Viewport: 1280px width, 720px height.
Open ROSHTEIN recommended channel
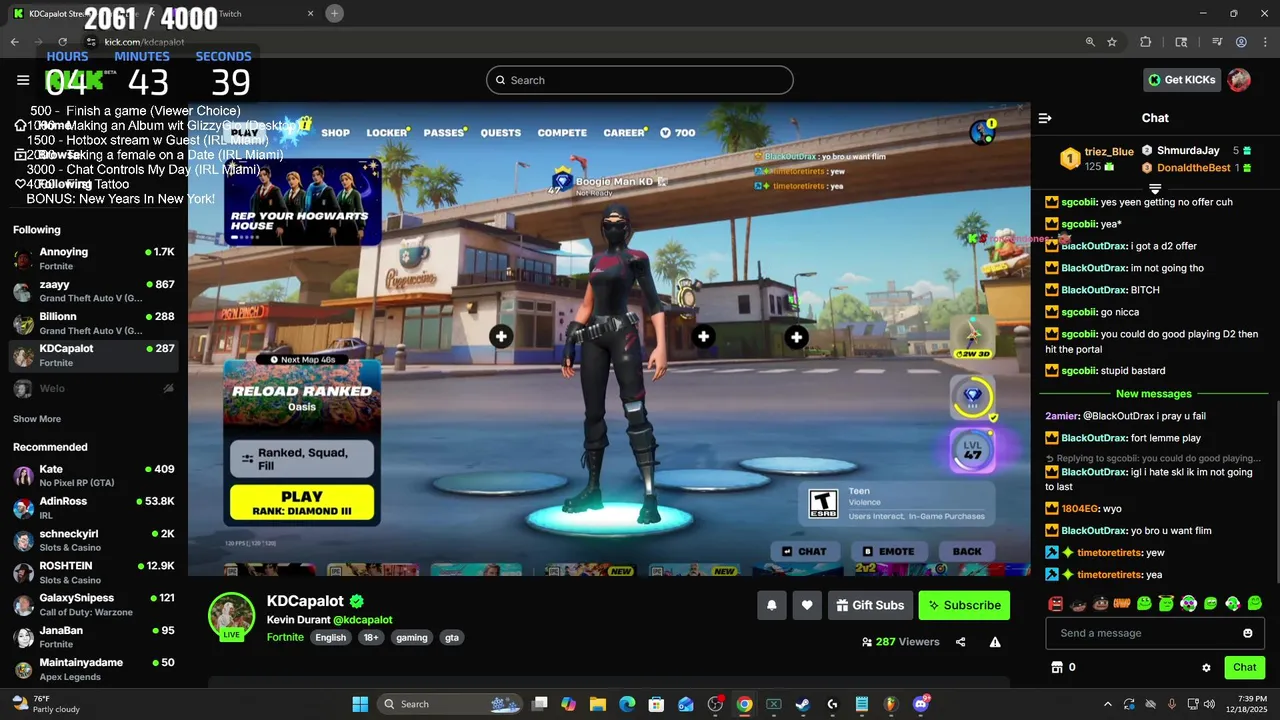pyautogui.click(x=94, y=573)
